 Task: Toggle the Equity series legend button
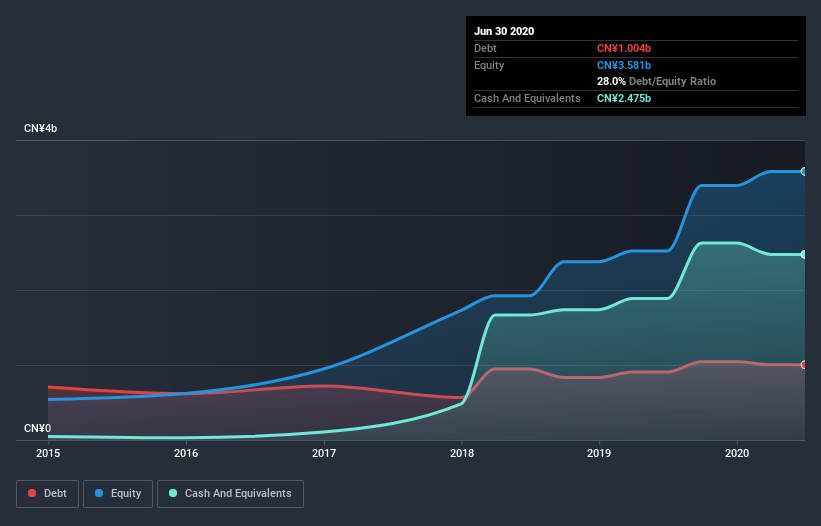[x=118, y=494]
